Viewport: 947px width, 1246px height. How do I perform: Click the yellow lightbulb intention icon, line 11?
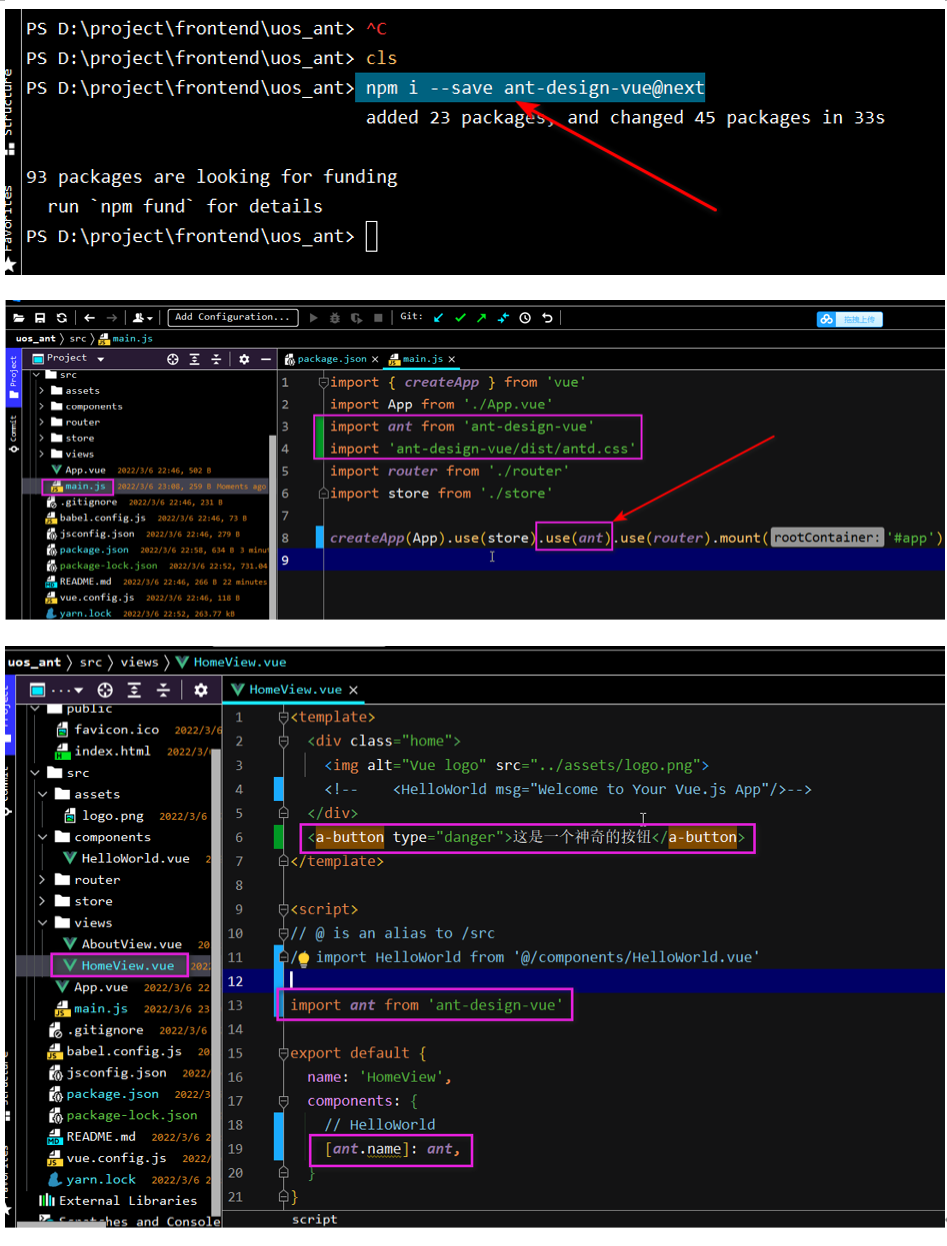point(304,958)
